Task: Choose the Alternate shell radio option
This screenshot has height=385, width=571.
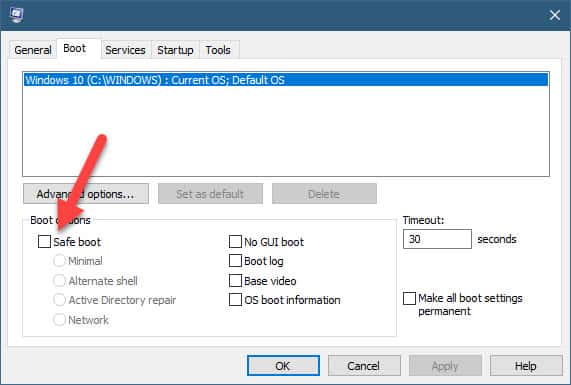Action: 59,281
